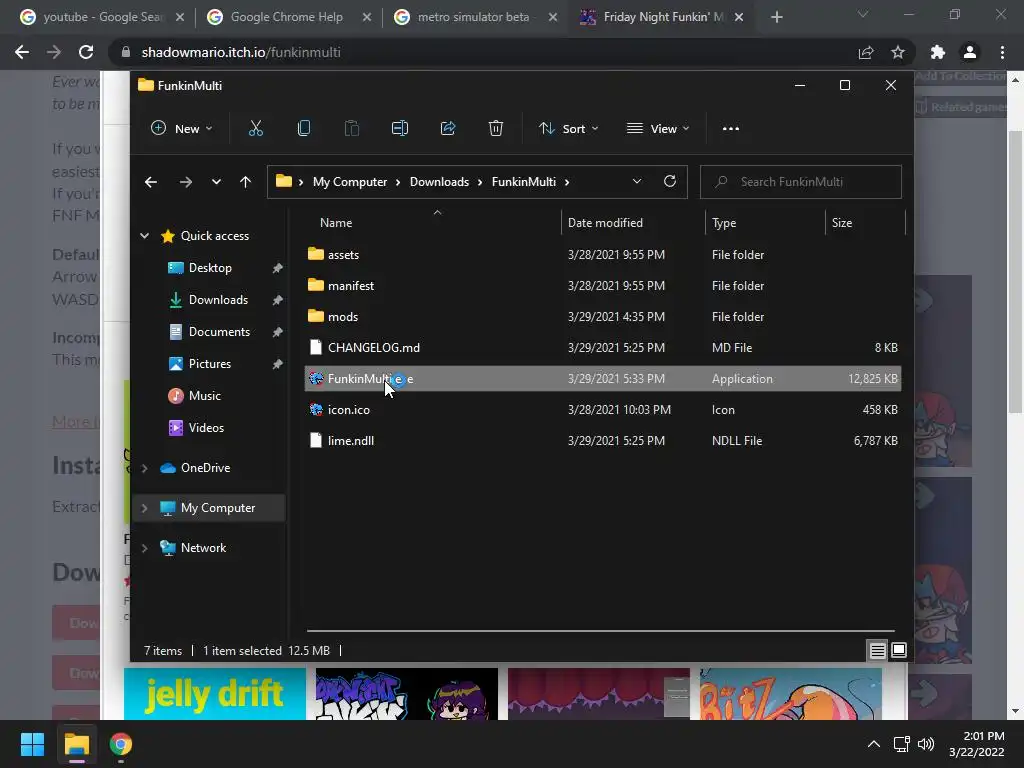Viewport: 1024px width, 768px height.
Task: Click Chrome icon on taskbar
Action: [x=121, y=744]
